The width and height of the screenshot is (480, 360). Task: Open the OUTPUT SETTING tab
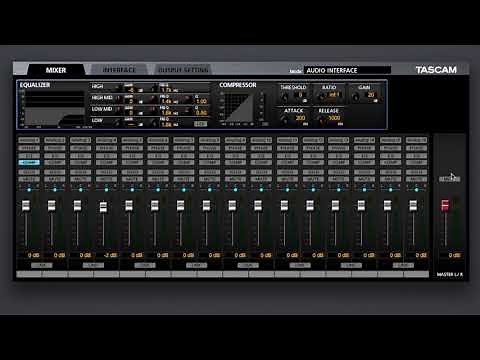[x=183, y=70]
